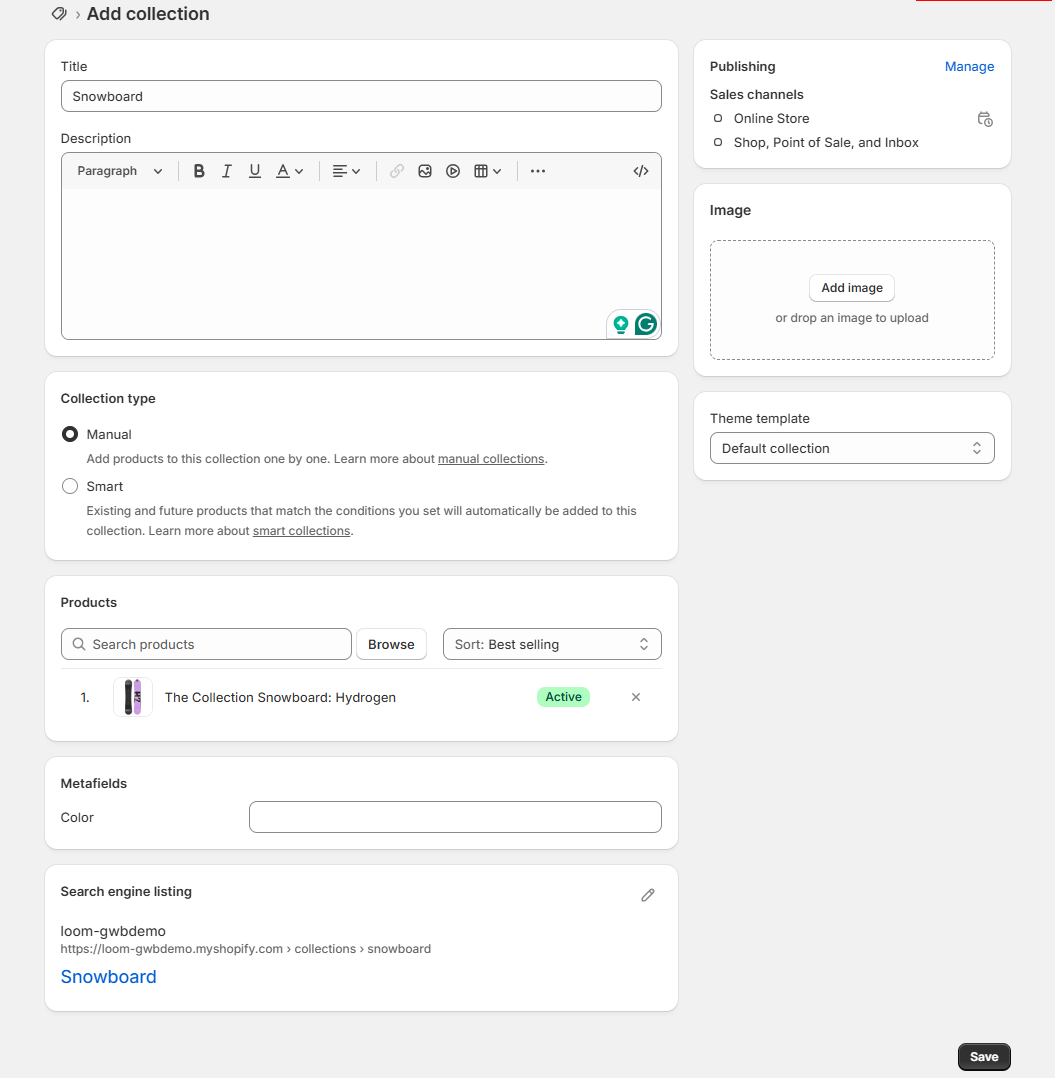Screen dimensions: 1055x1078
Task: Click the Color metafield input
Action: coord(455,817)
